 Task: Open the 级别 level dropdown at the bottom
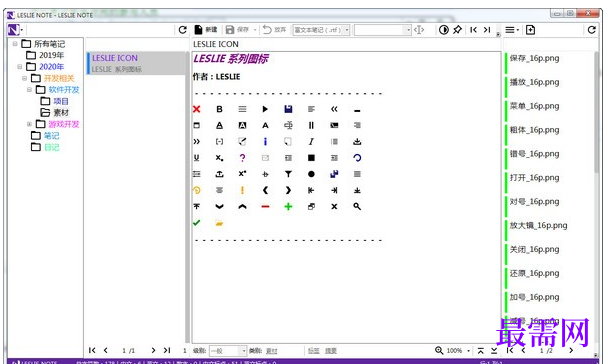click(x=228, y=351)
